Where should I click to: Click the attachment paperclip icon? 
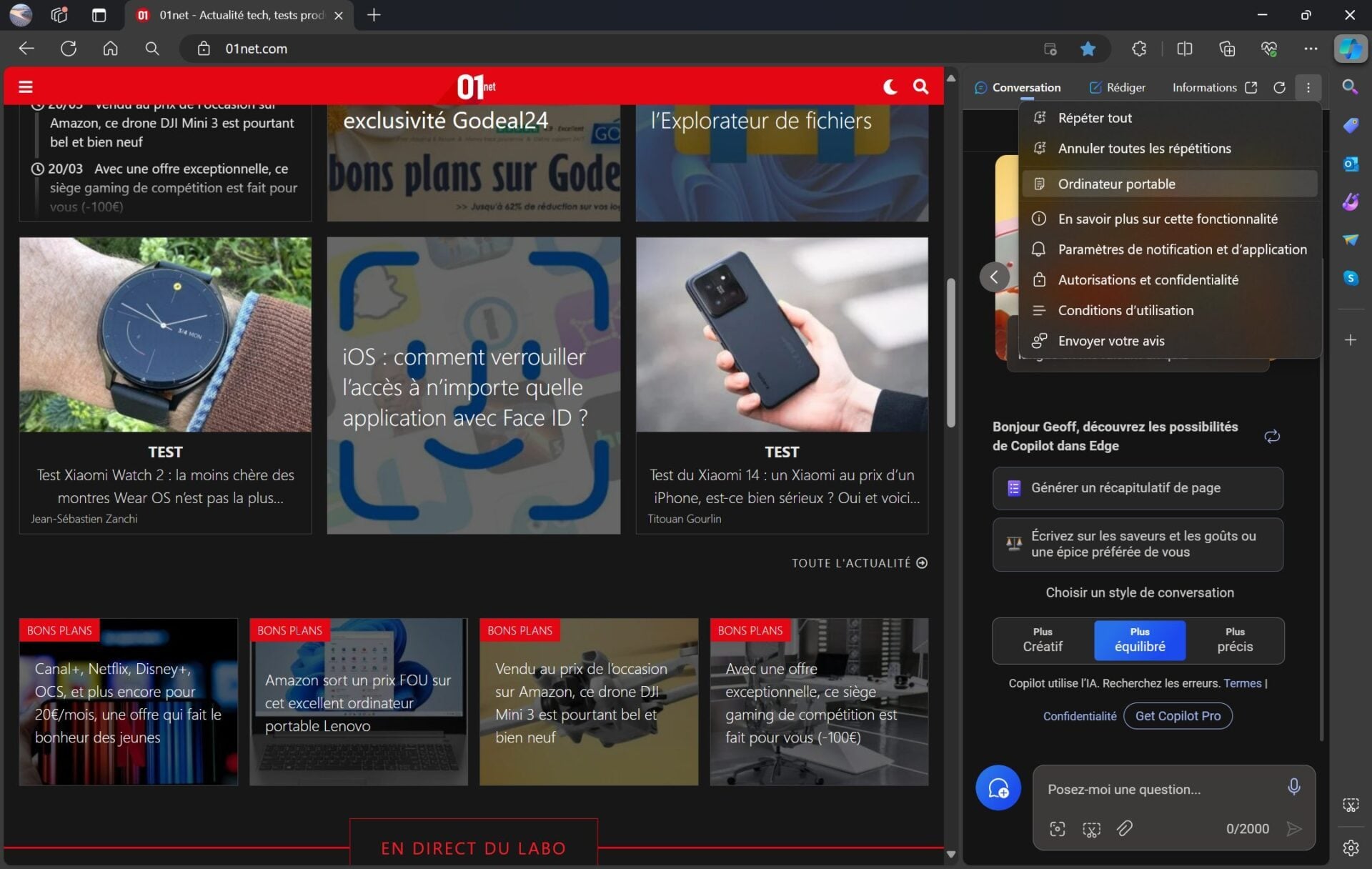[x=1125, y=828]
